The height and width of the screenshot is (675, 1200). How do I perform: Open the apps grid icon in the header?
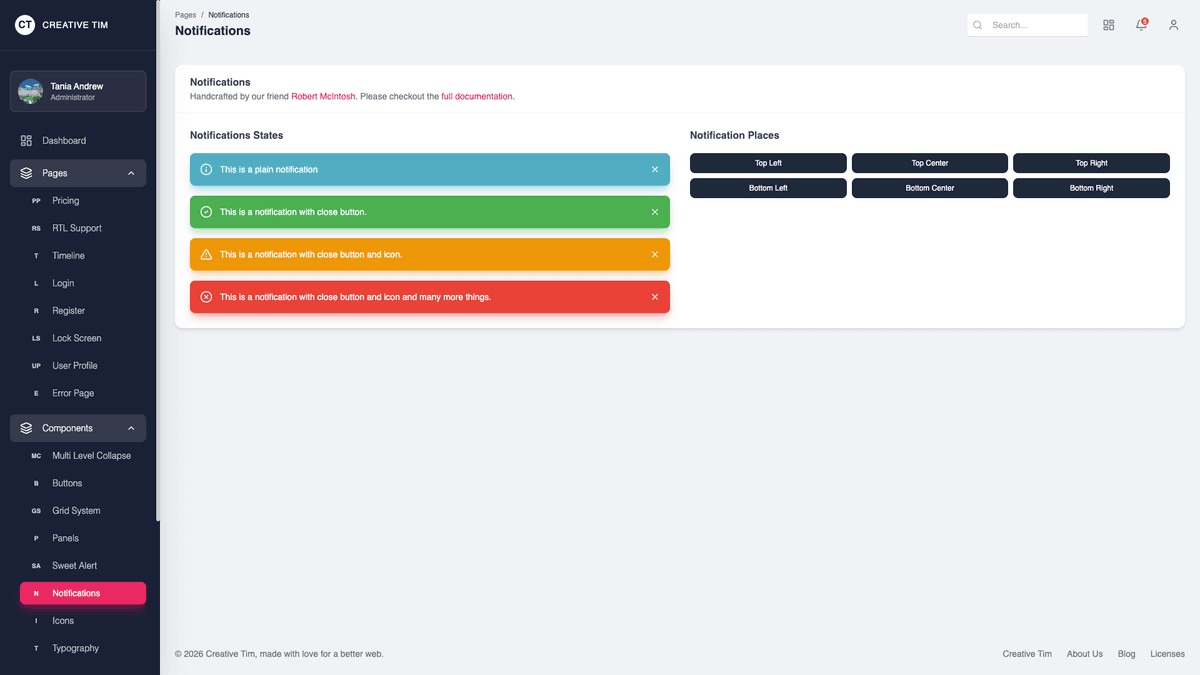pos(1108,25)
